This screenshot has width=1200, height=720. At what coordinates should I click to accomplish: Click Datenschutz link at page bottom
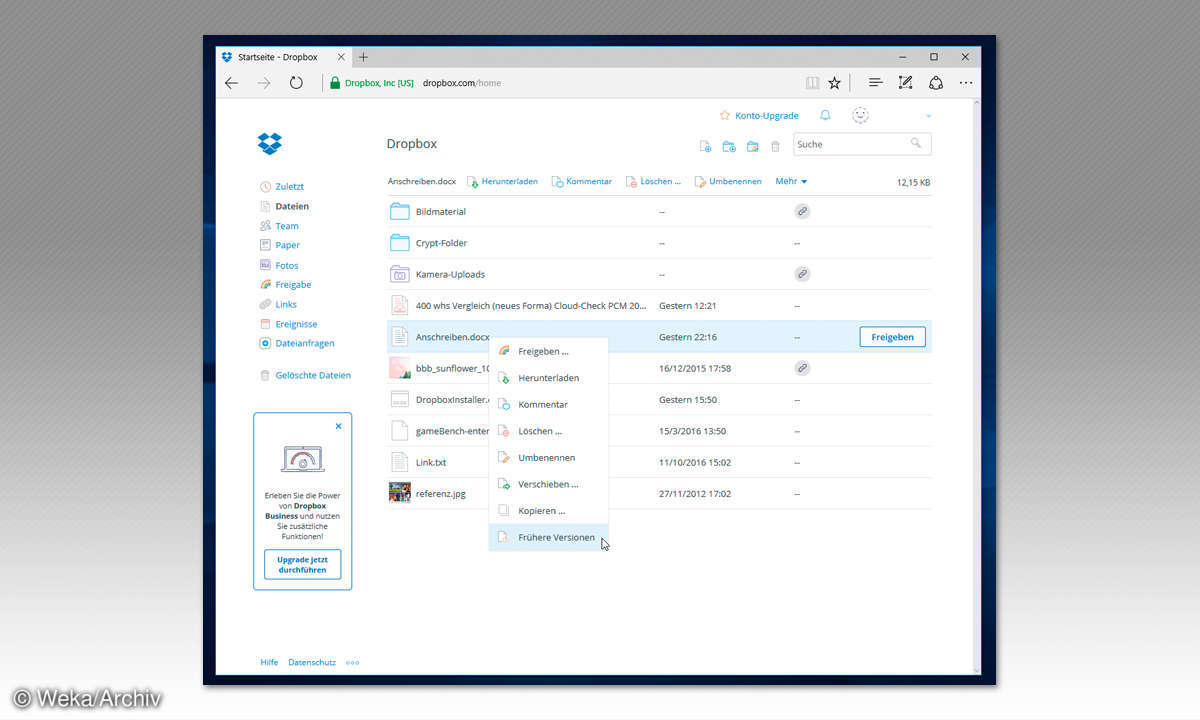coord(312,662)
